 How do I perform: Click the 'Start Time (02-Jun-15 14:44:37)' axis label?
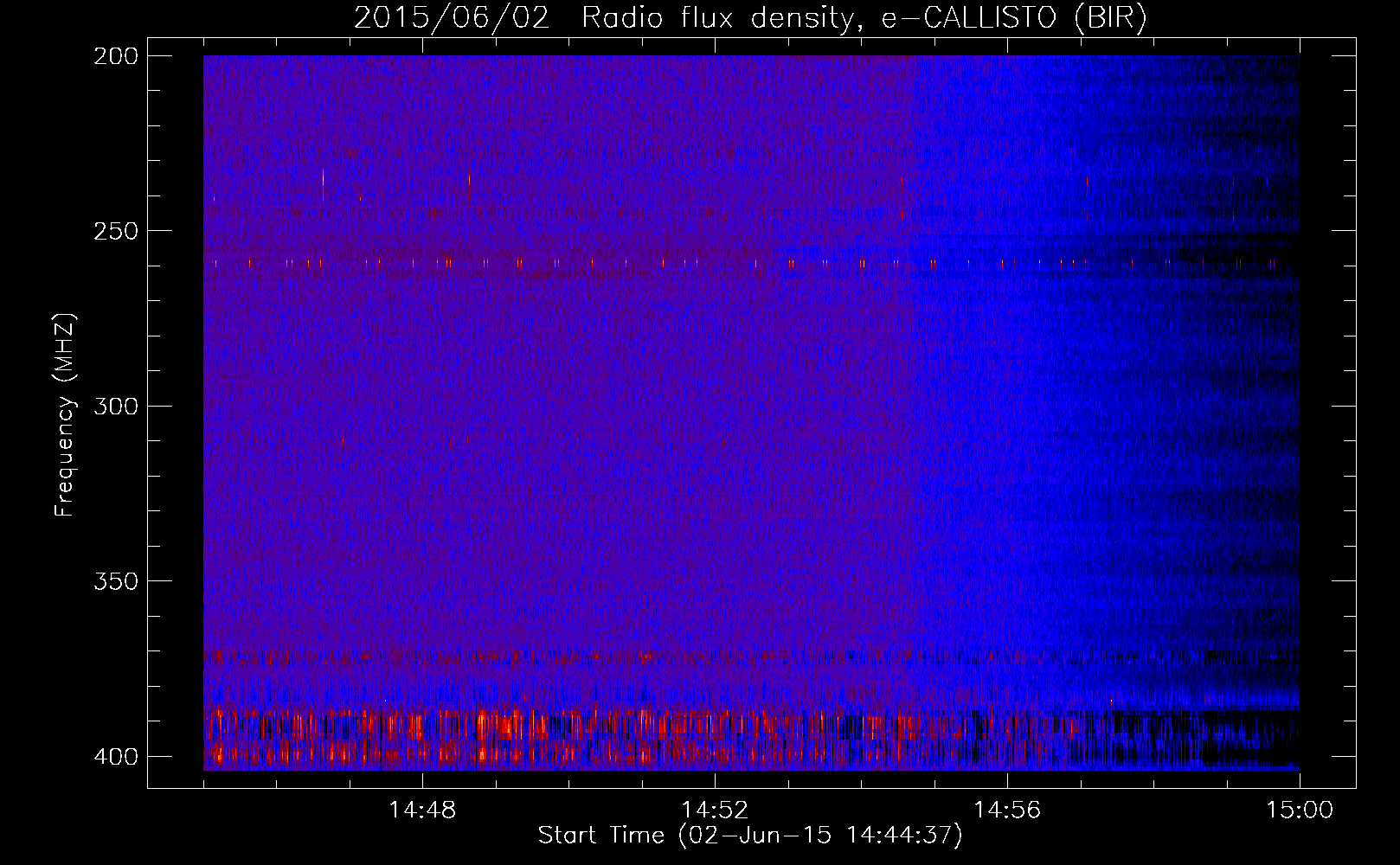point(750,836)
